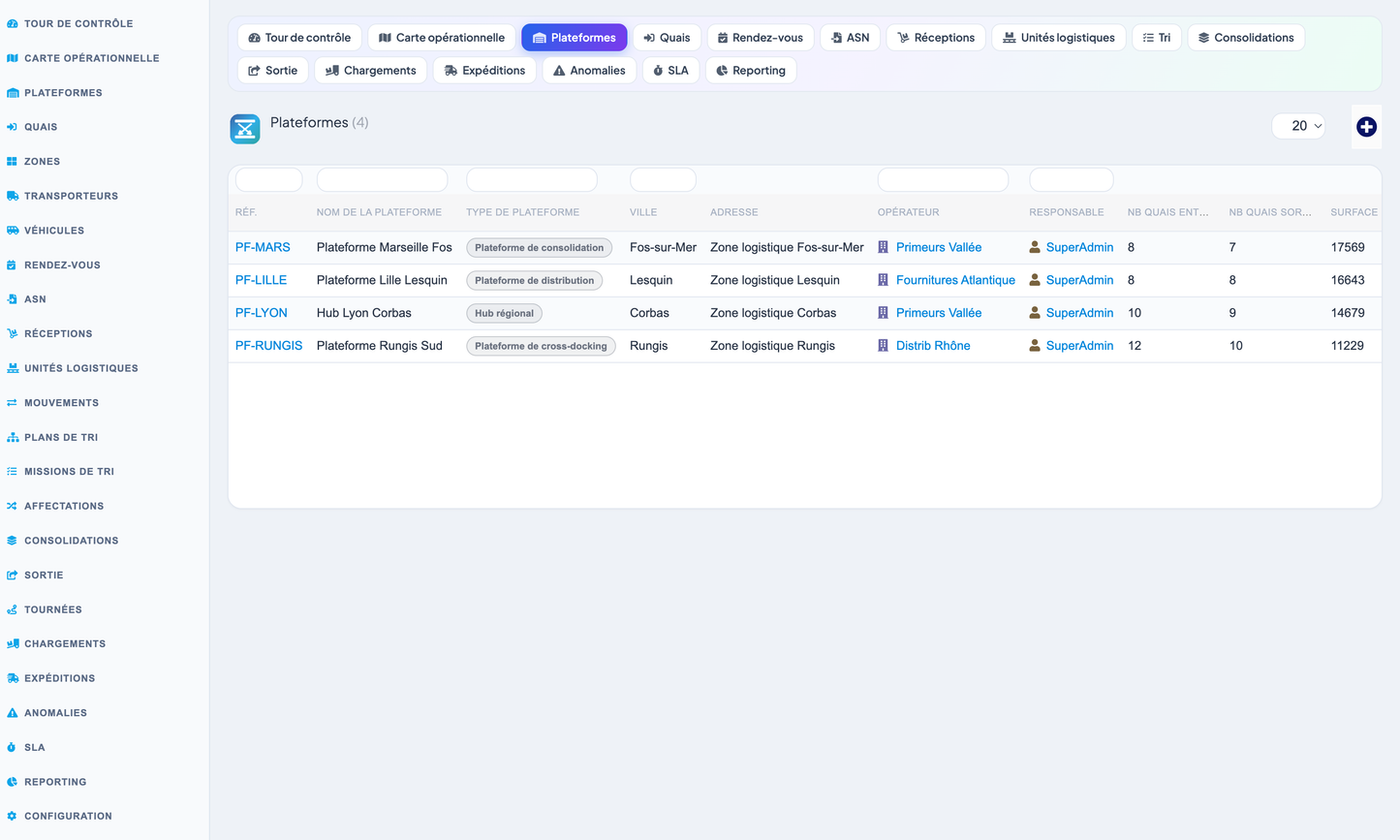Click the Quais sidebar icon
Screen dimensions: 1400x840
pyautogui.click(x=13, y=127)
